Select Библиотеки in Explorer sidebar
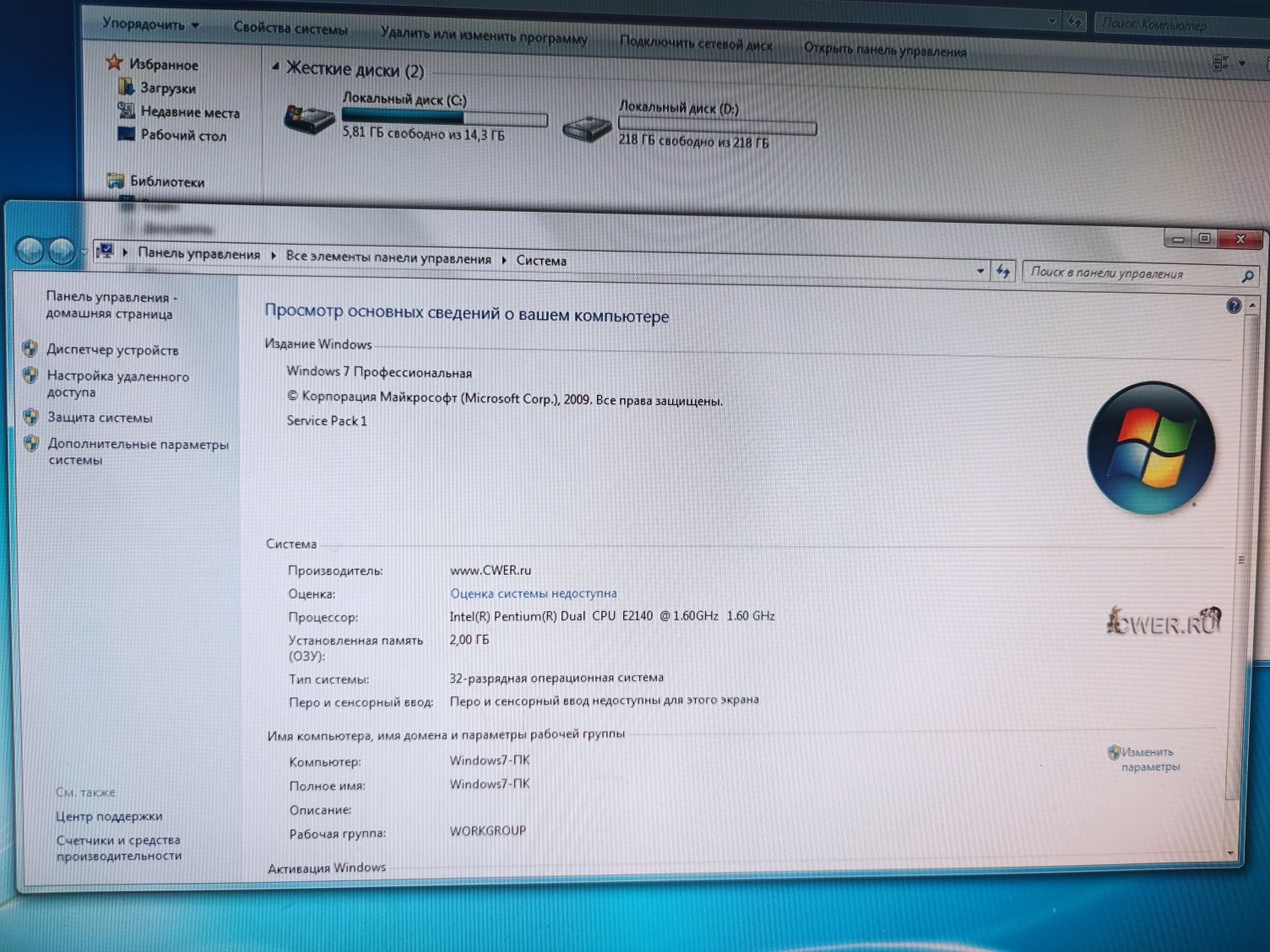Screen dimensions: 1270x952 click(x=167, y=181)
